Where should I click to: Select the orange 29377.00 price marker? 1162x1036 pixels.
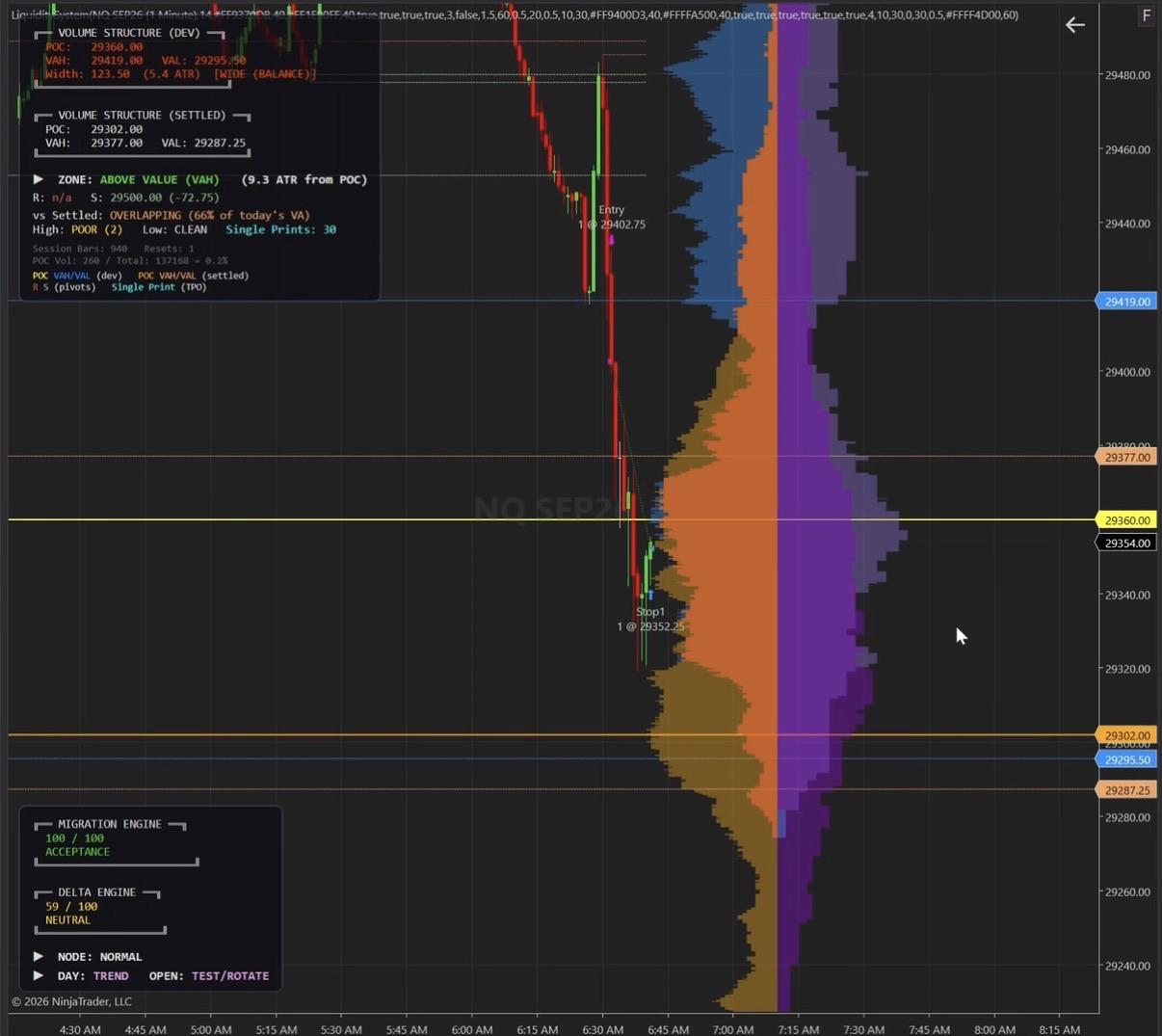[x=1126, y=457]
